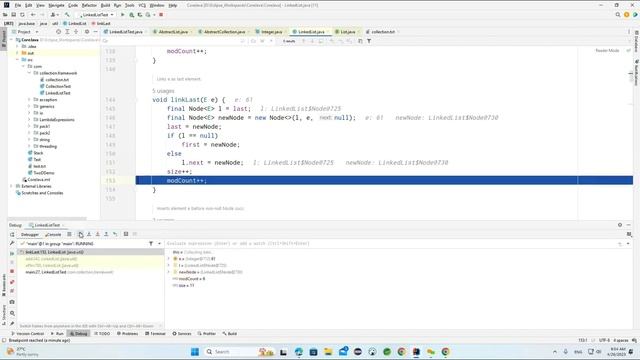Open the Version Control tool window button
The width and height of the screenshot is (640, 360).
[x=27, y=333]
